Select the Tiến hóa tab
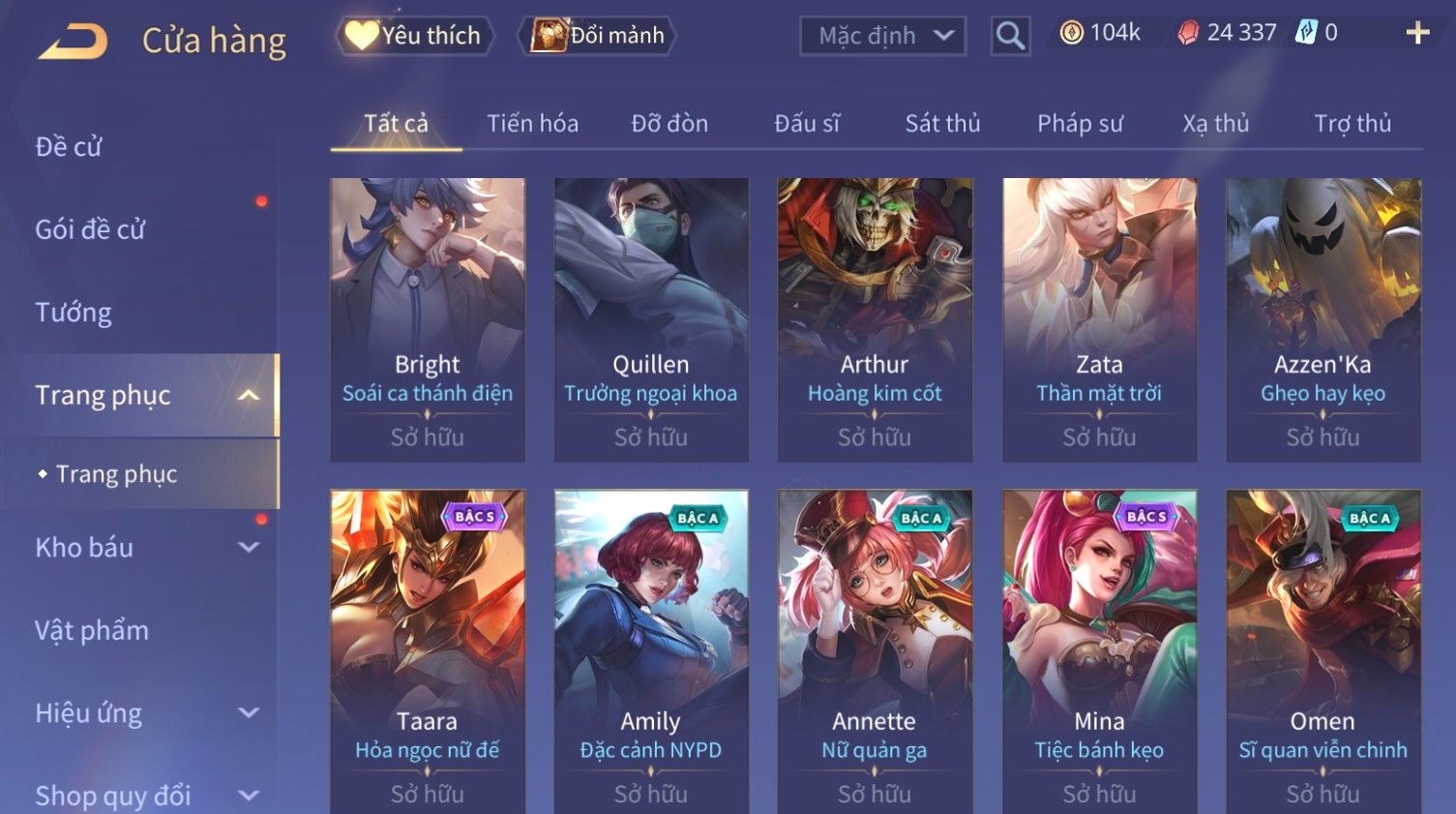This screenshot has height=814, width=1456. (532, 124)
